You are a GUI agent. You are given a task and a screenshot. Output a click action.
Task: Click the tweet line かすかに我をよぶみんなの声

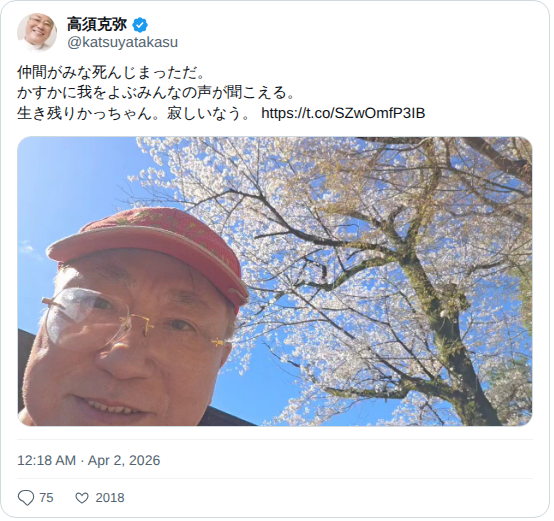click(x=156, y=93)
